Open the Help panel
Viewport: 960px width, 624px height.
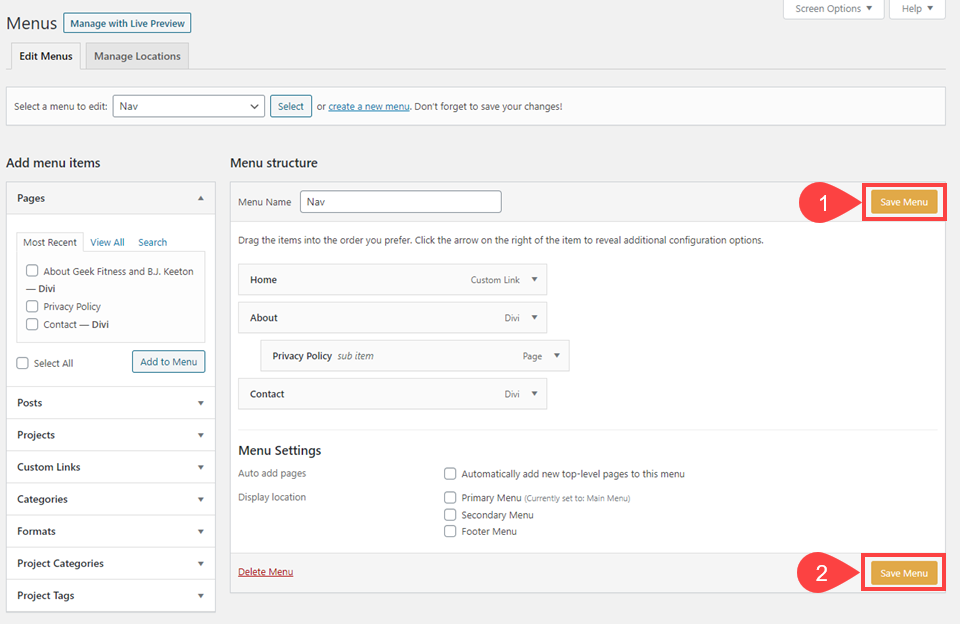(916, 9)
